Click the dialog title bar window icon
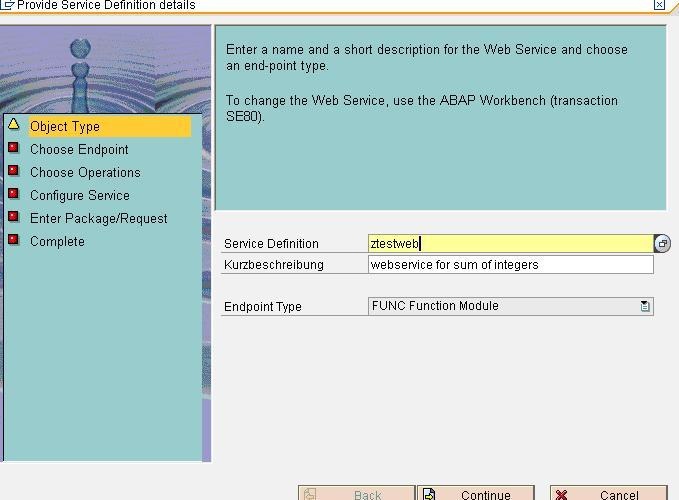Screen dimensions: 679x500 click(7, 4)
